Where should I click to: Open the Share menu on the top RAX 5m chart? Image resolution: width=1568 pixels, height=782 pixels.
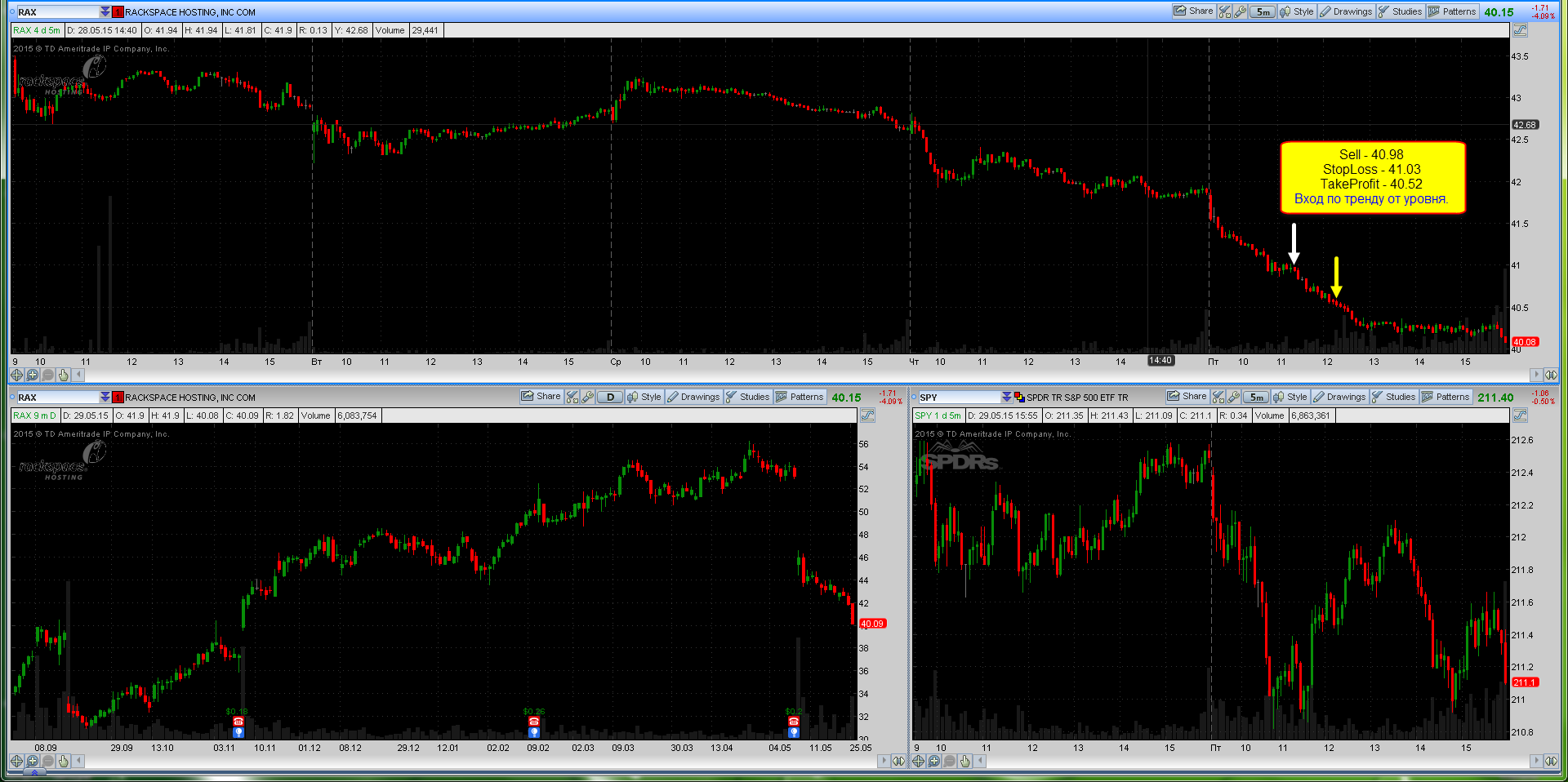point(1193,11)
